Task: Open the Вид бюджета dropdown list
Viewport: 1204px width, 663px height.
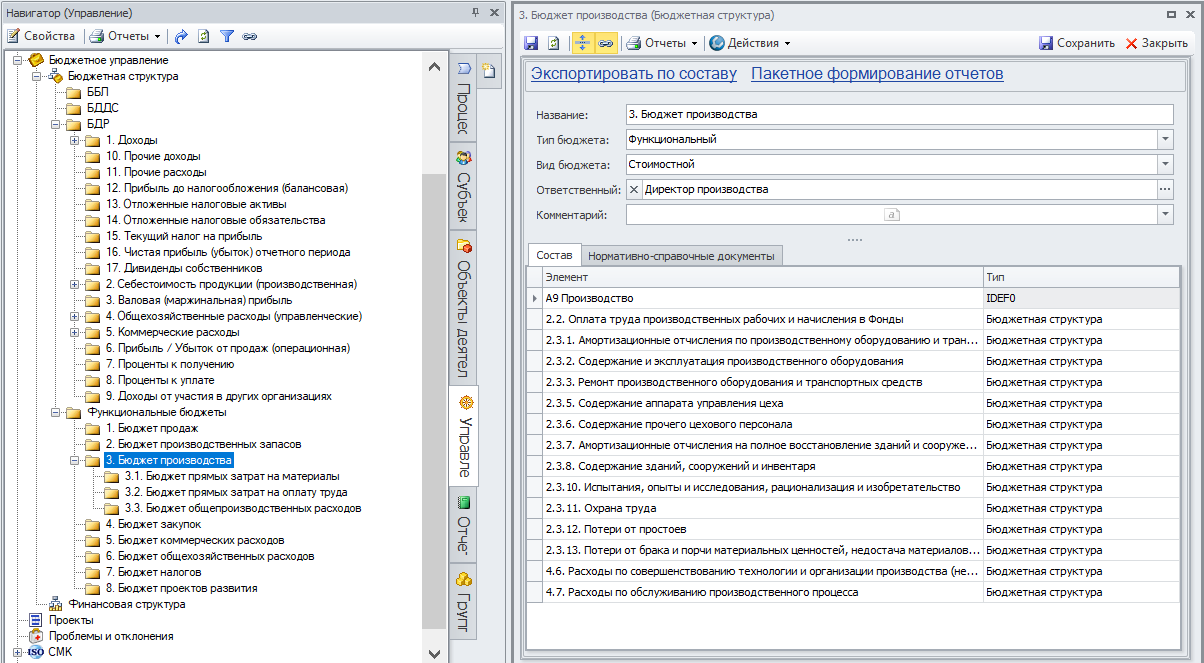Action: (x=1165, y=164)
